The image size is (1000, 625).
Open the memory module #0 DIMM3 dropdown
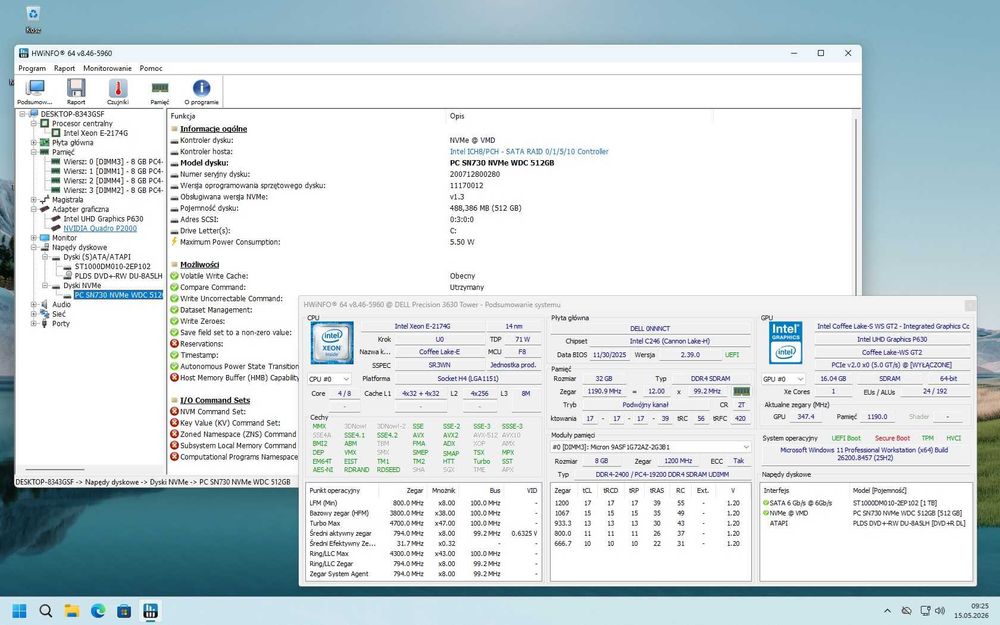point(651,447)
